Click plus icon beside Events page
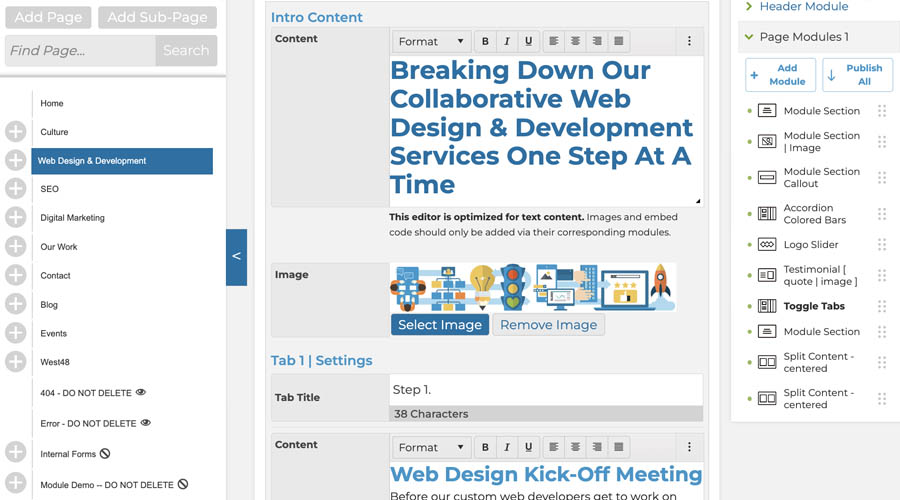Screen dimensions: 900x500 (x=15, y=332)
